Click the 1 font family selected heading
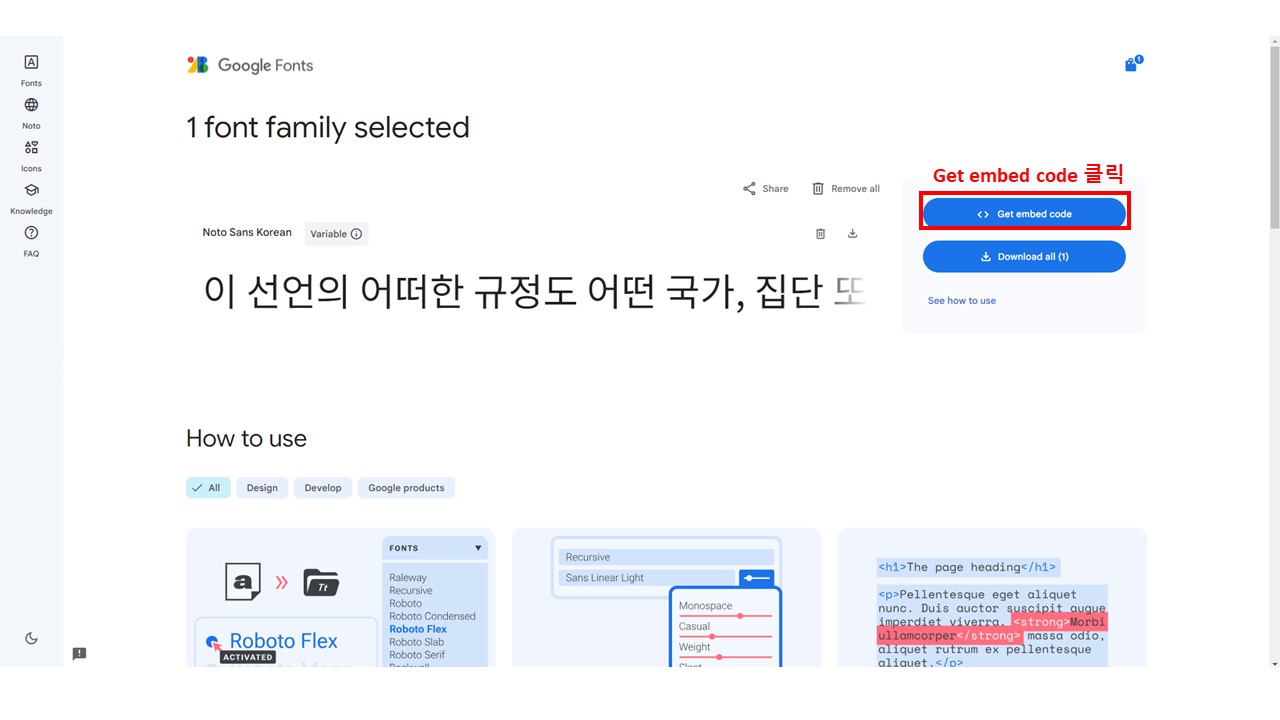The image size is (1280, 720). (328, 128)
